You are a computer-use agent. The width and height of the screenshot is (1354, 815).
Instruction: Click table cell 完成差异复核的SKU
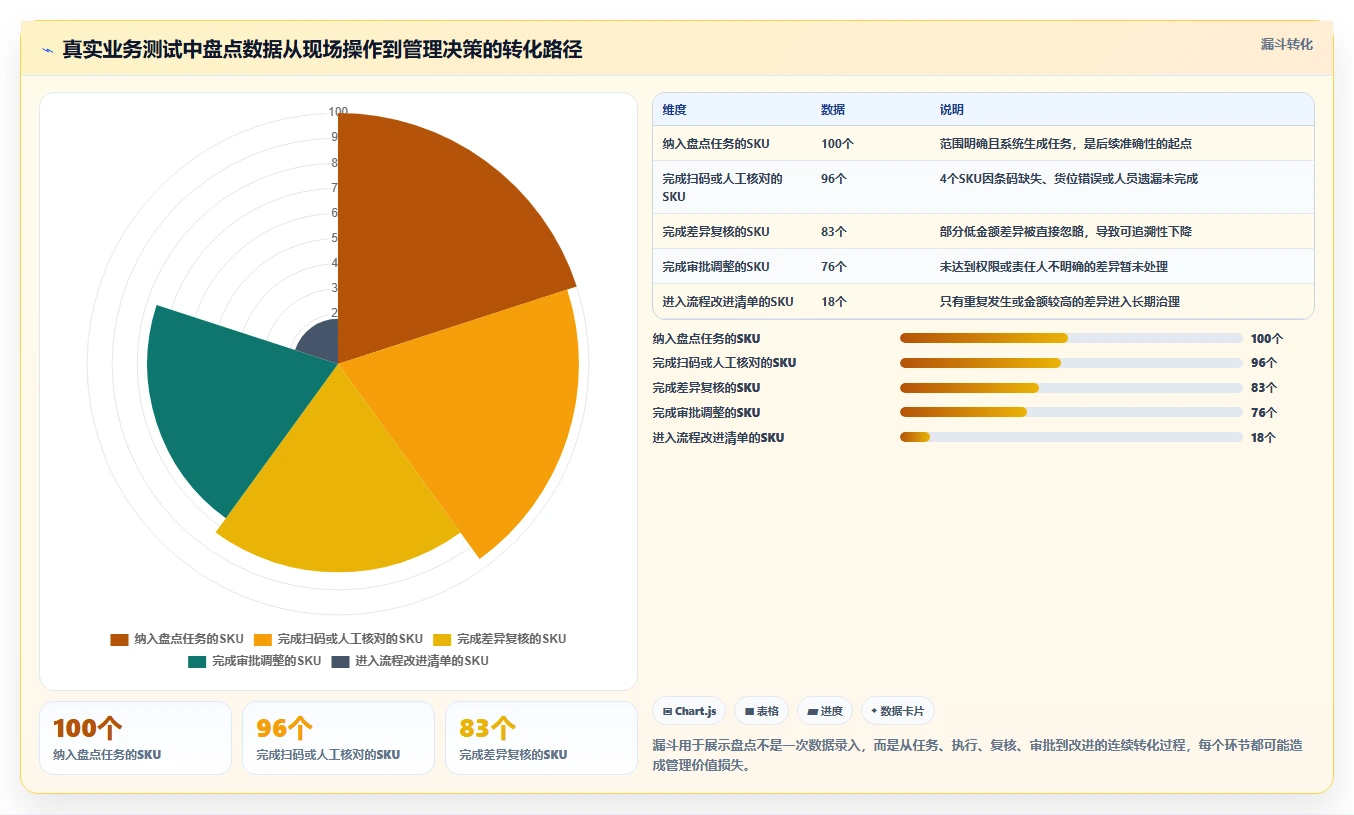pyautogui.click(x=716, y=232)
